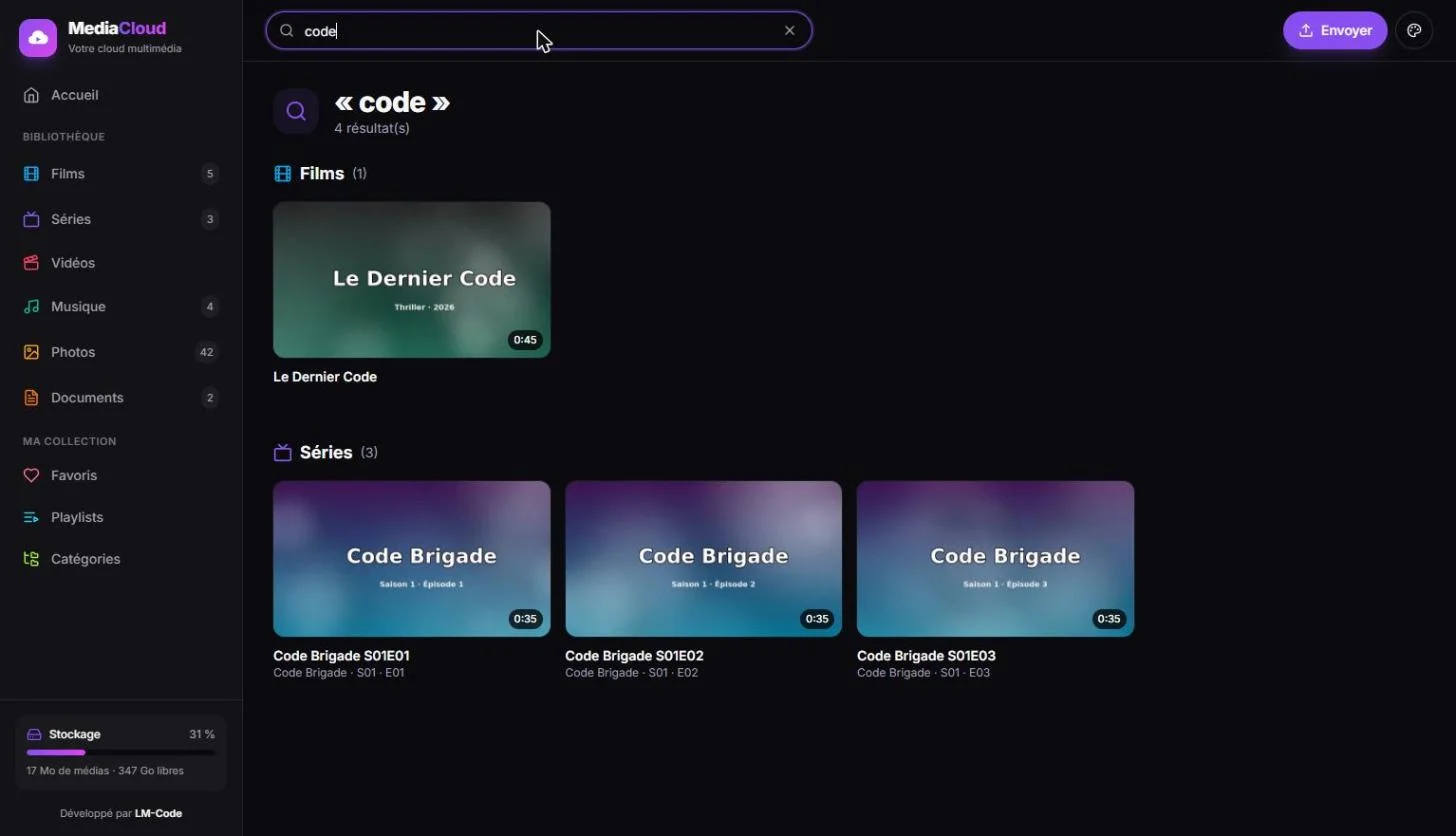This screenshot has height=836, width=1456.
Task: Click the Photos count badge 42
Action: (x=207, y=352)
